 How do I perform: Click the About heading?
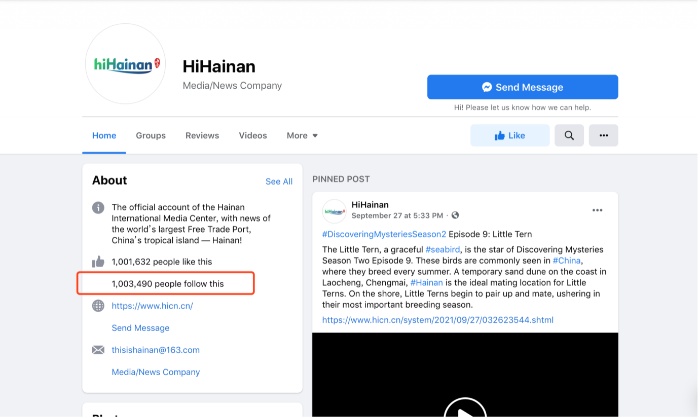109,180
